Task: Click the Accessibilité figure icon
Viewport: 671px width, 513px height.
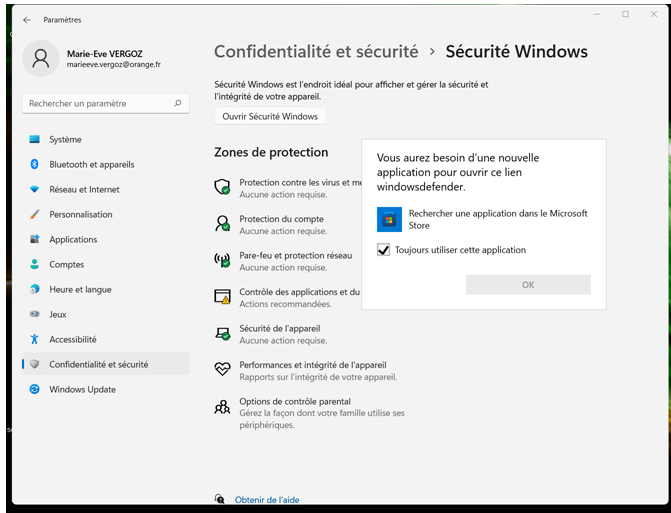Action: 34,339
